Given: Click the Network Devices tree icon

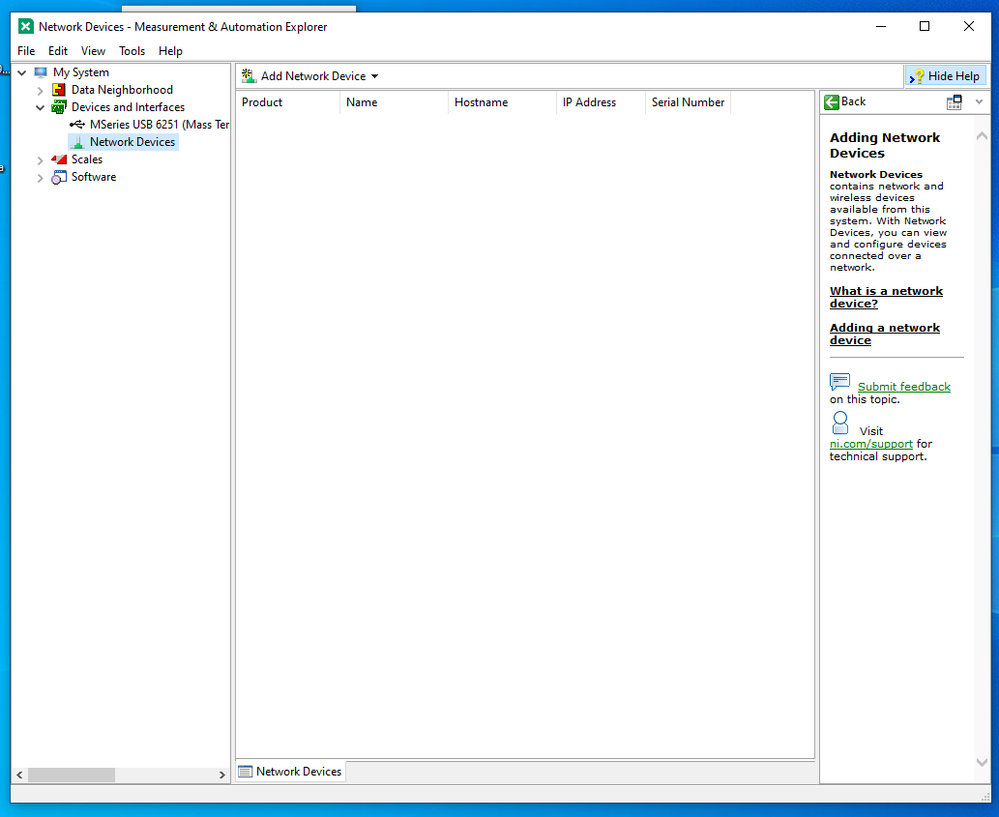Looking at the screenshot, I should (x=77, y=142).
